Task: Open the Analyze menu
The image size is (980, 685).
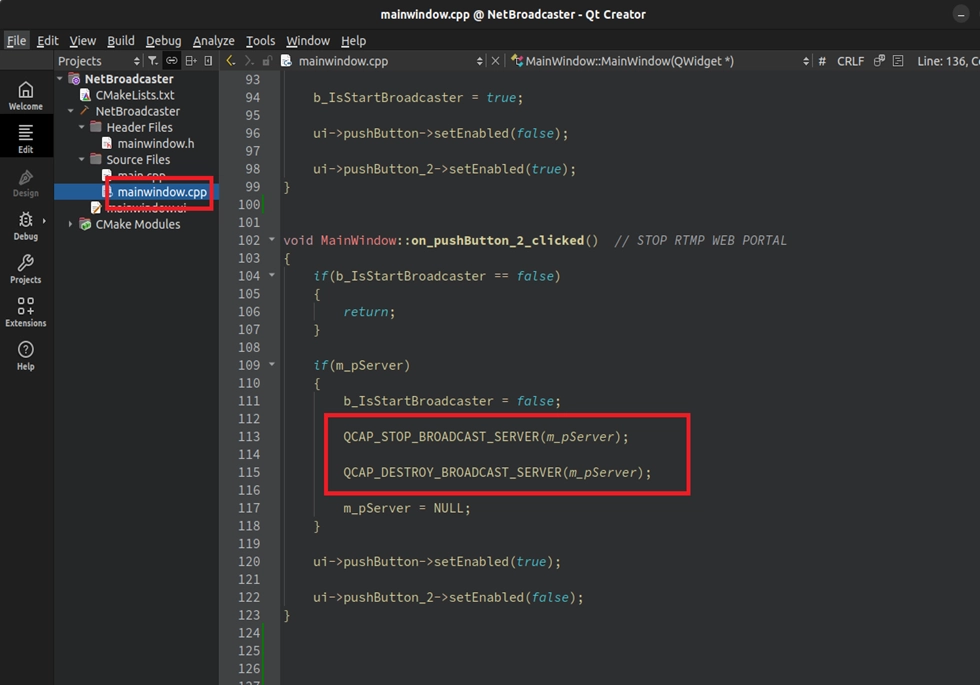Action: click(x=213, y=41)
